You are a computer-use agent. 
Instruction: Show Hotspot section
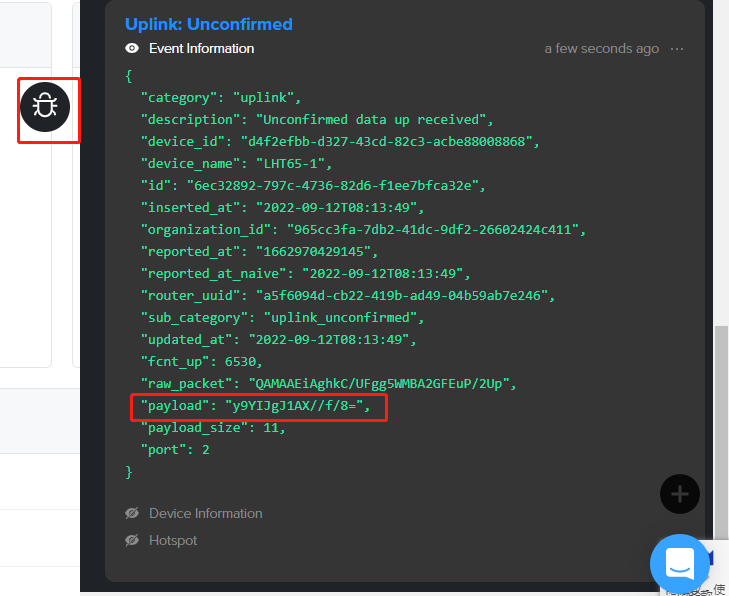tap(132, 540)
